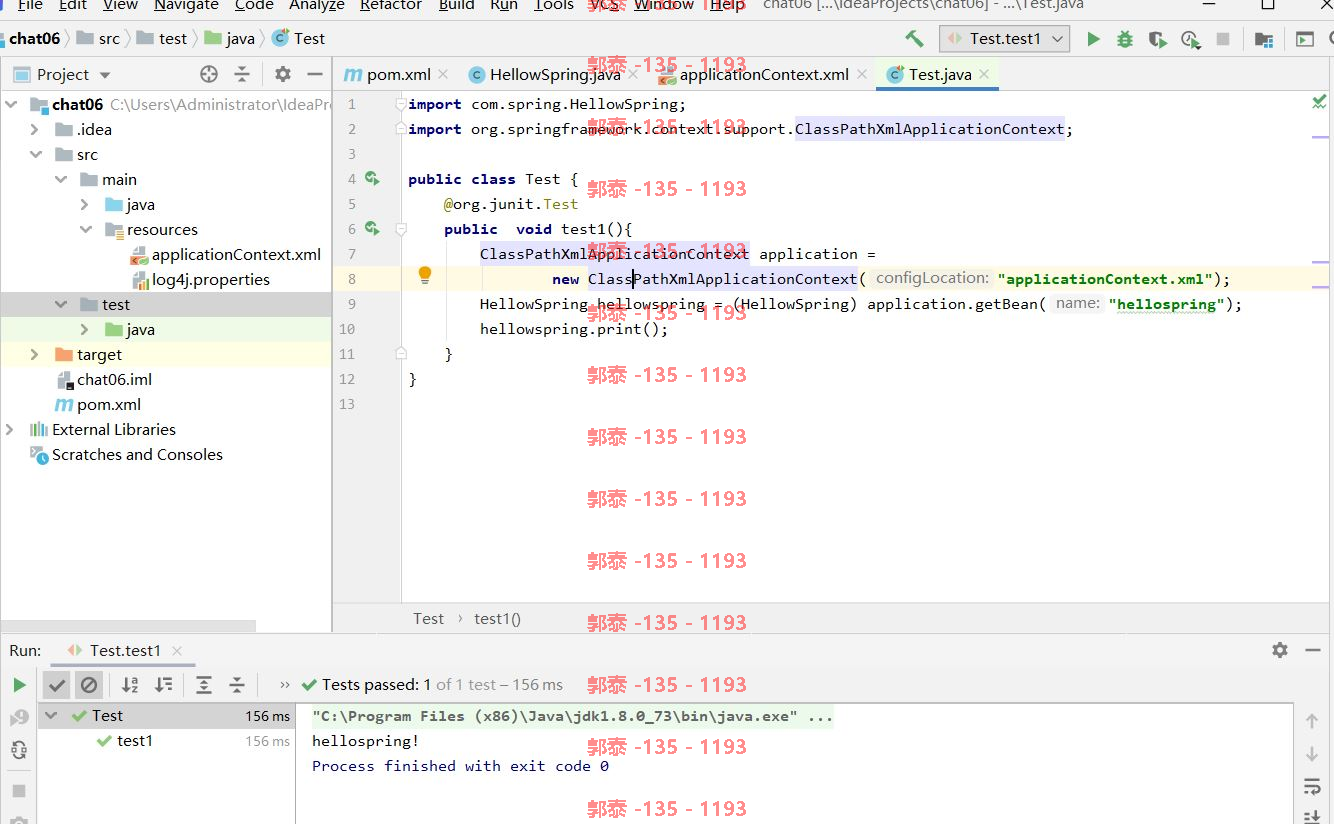Toggle auto-test icon in Run panel
The width and height of the screenshot is (1334, 824).
(19, 750)
